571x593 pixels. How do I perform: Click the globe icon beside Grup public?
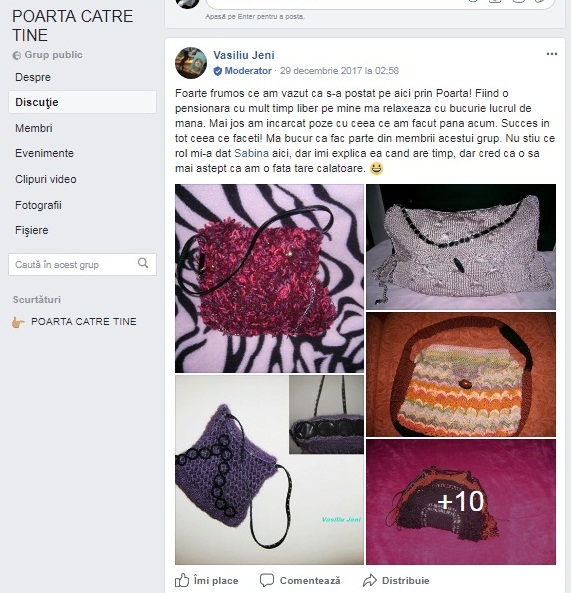point(17,56)
